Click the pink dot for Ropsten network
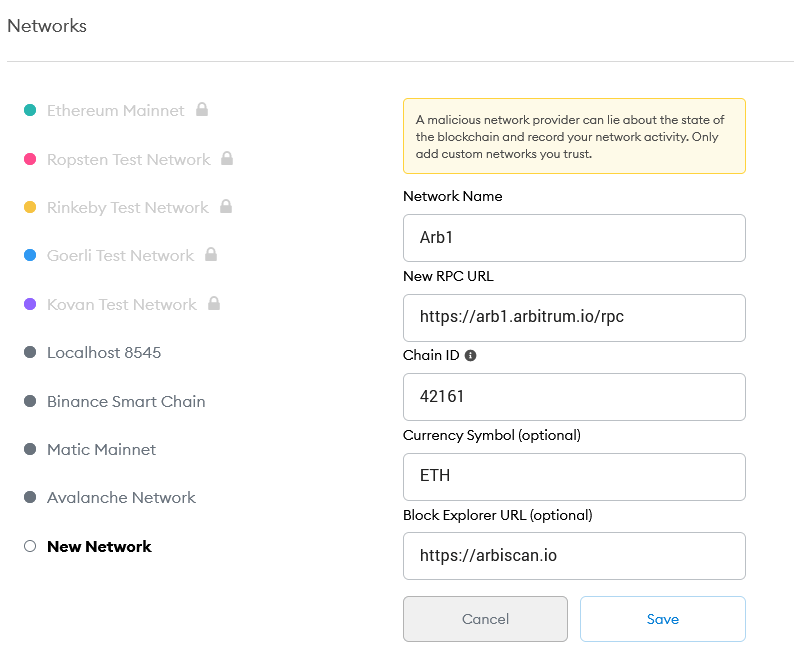The image size is (794, 662). tap(30, 159)
